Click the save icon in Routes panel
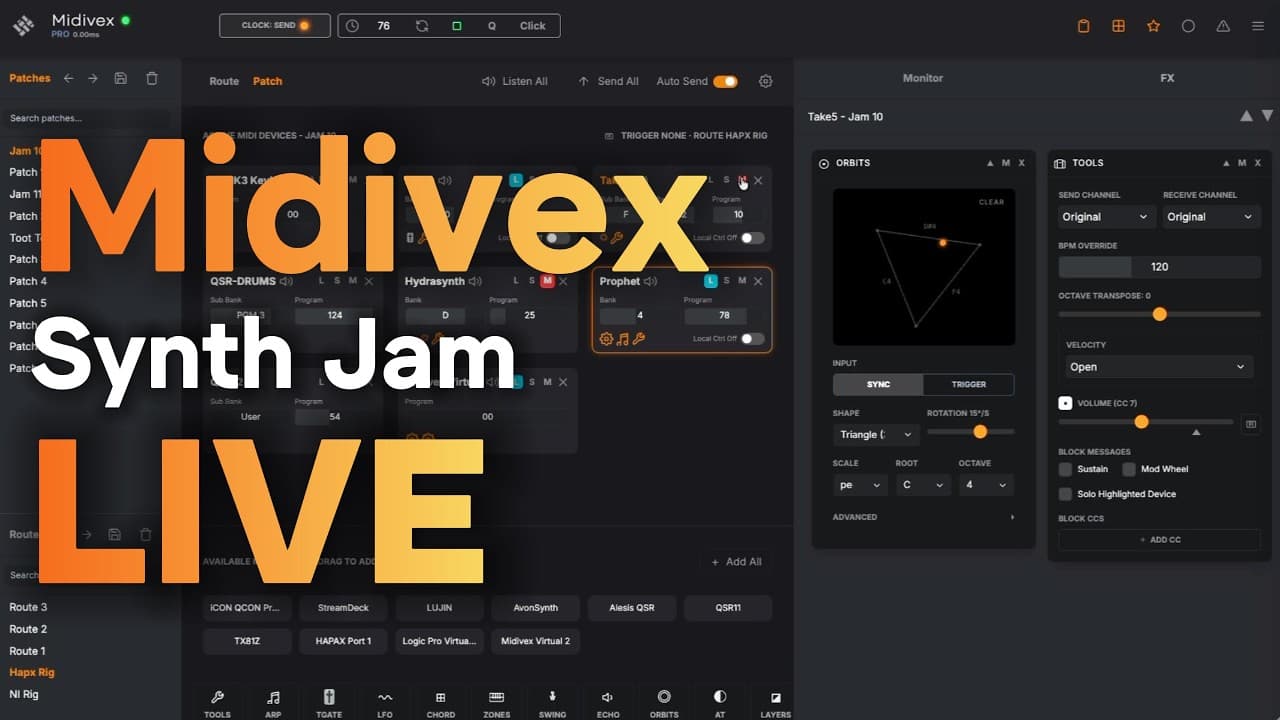Image resolution: width=1280 pixels, height=720 pixels. [115, 535]
